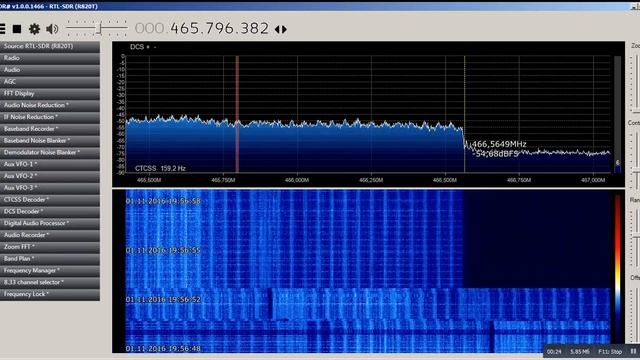Viewport: 640px width, 360px height.
Task: Open the CTCSS Decoder panel
Action: pyautogui.click(x=50, y=200)
